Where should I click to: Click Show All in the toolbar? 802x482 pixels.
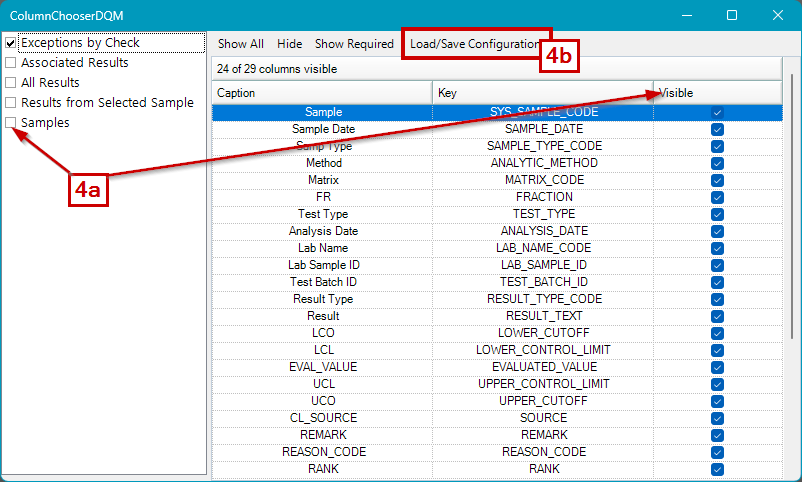pos(240,44)
